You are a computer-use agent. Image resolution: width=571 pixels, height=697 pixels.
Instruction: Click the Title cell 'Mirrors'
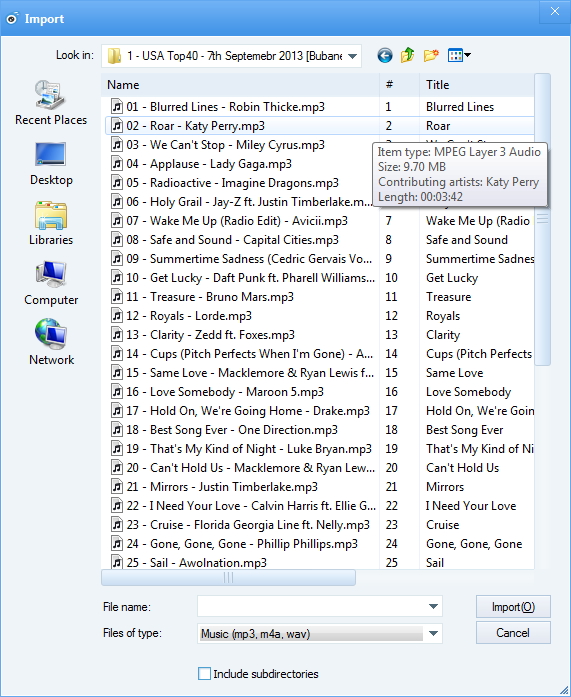(445, 487)
